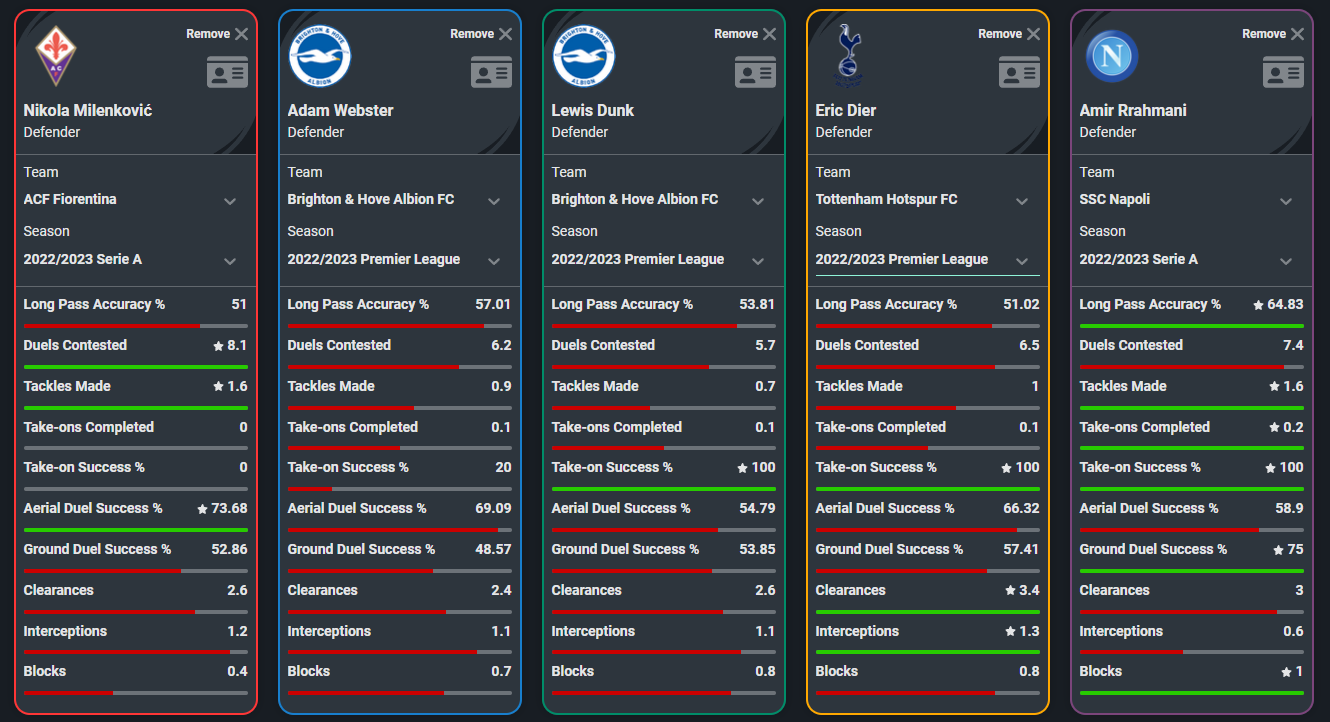Click Milenković's Aerial Duel Success bar

coord(136,529)
